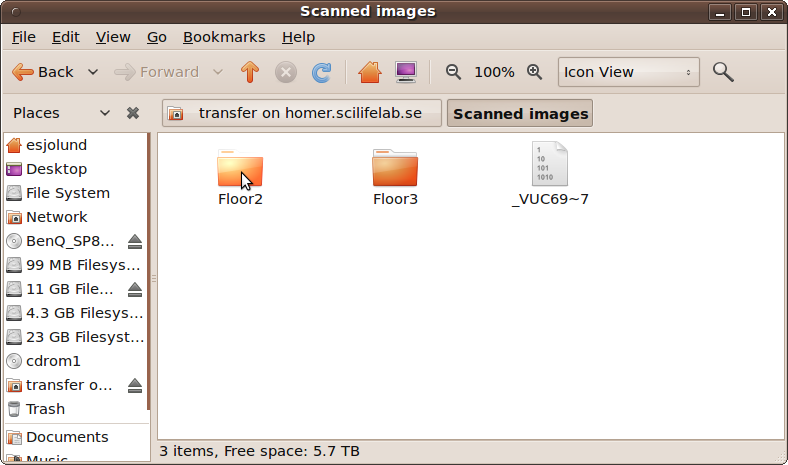Screen dimensions: 788x465
Task: Open the Bookmarks menu
Action: point(224,37)
